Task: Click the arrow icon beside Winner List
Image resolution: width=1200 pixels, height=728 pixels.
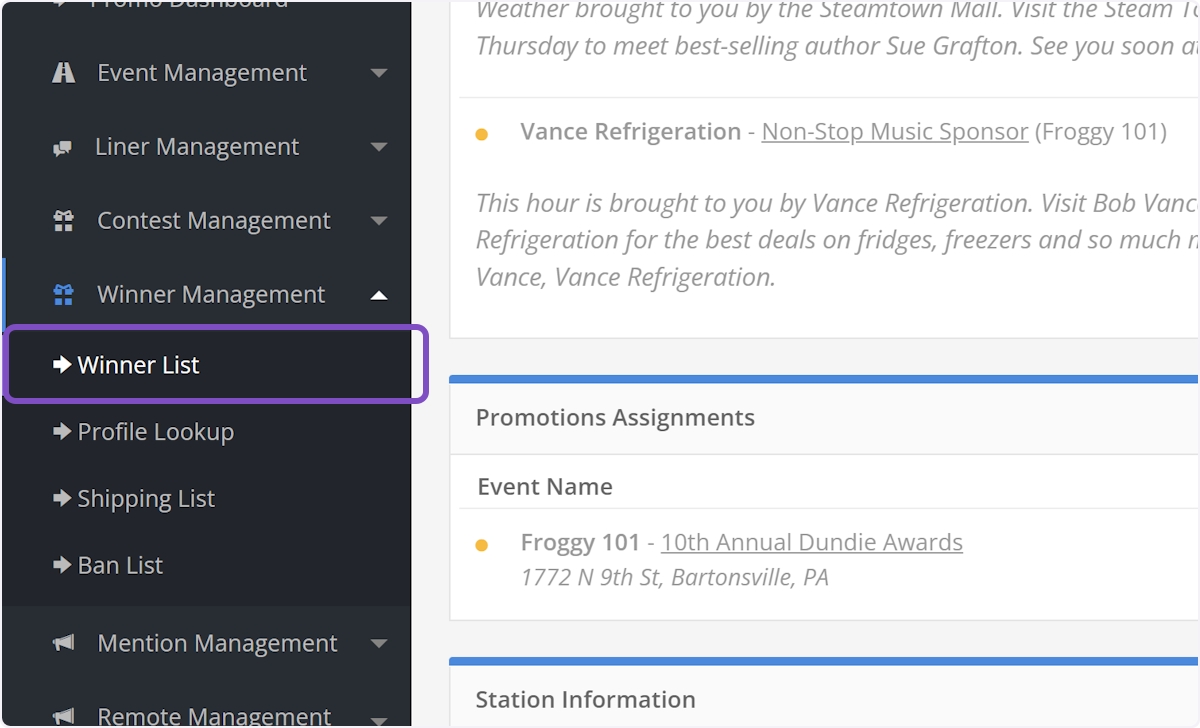Action: click(x=62, y=366)
